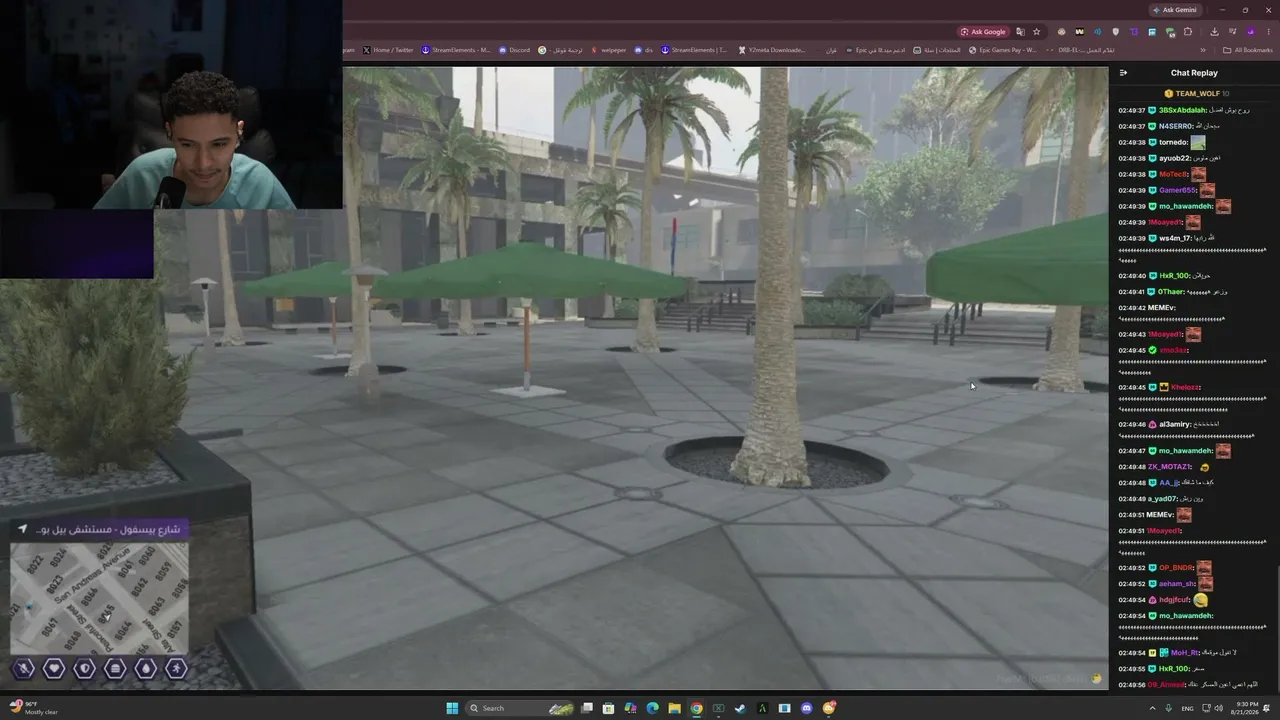The image size is (1280, 720).
Task: Click username 3BSxAbdalah in chat
Action: [x=1182, y=110]
